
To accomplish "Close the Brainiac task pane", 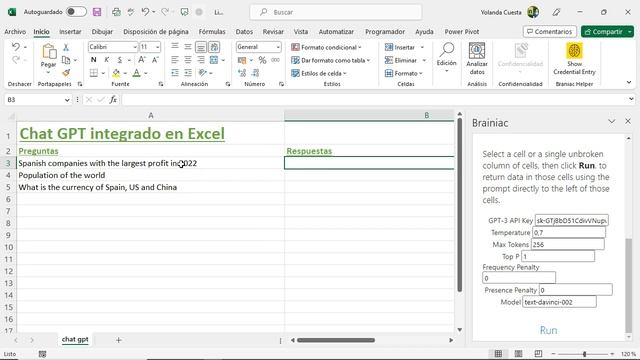I will pyautogui.click(x=628, y=122).
